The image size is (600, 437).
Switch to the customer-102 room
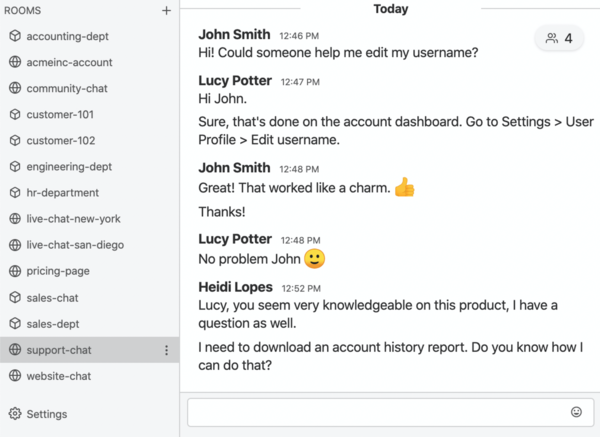(60, 140)
